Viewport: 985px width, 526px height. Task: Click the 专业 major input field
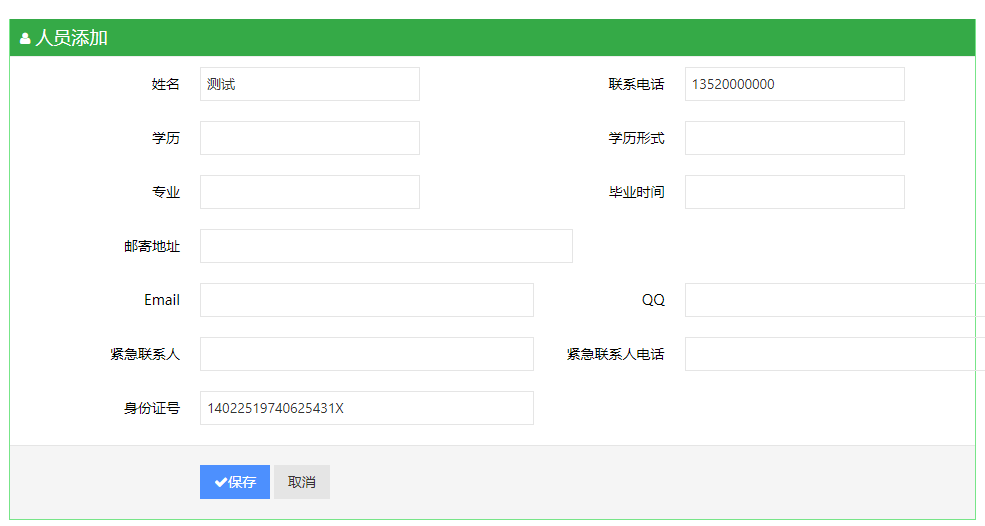(x=310, y=192)
